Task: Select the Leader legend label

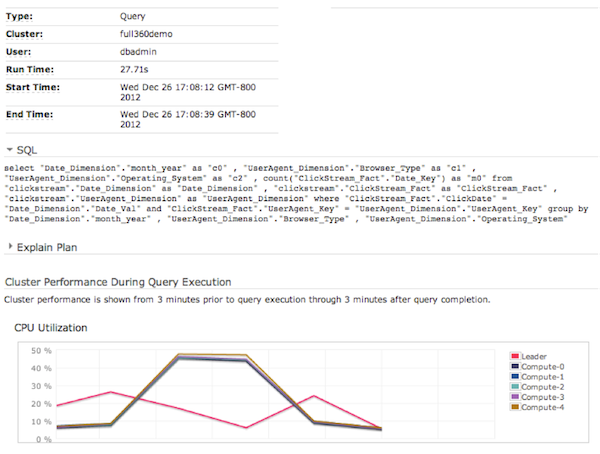Action: [x=535, y=356]
